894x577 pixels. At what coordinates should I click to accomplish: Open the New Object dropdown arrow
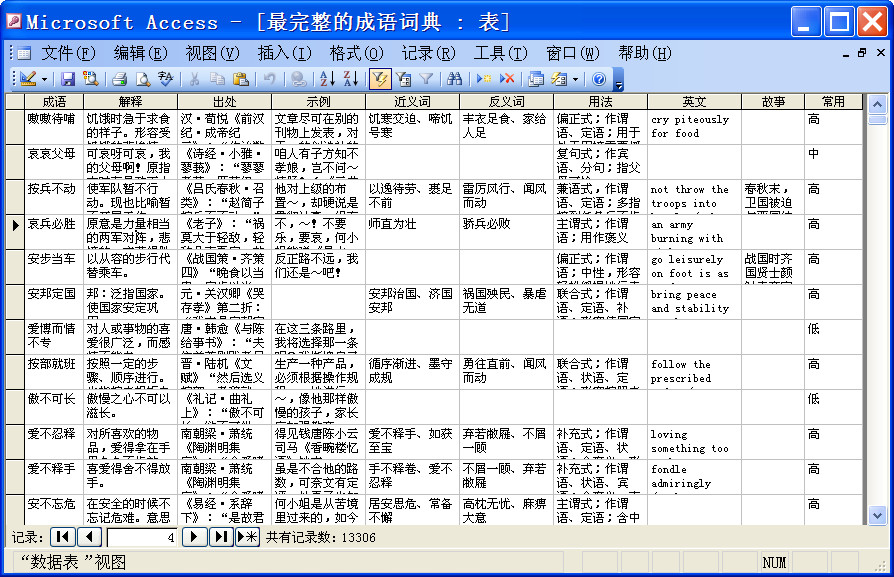pos(573,80)
